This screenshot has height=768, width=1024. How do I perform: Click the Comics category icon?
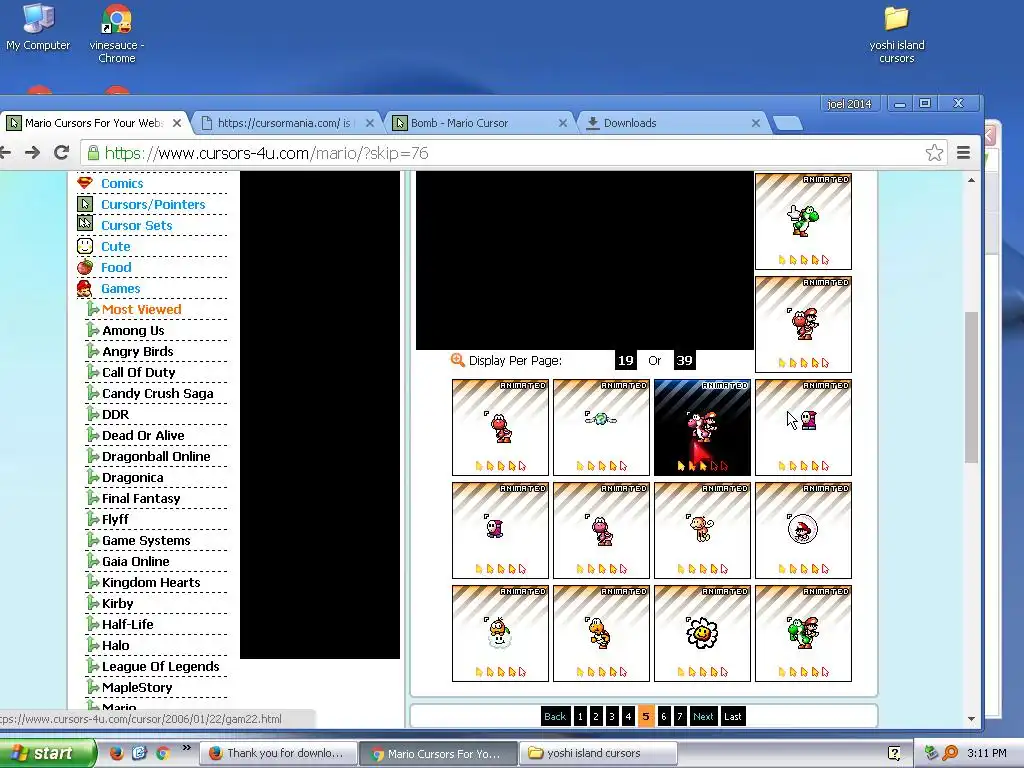pos(85,183)
